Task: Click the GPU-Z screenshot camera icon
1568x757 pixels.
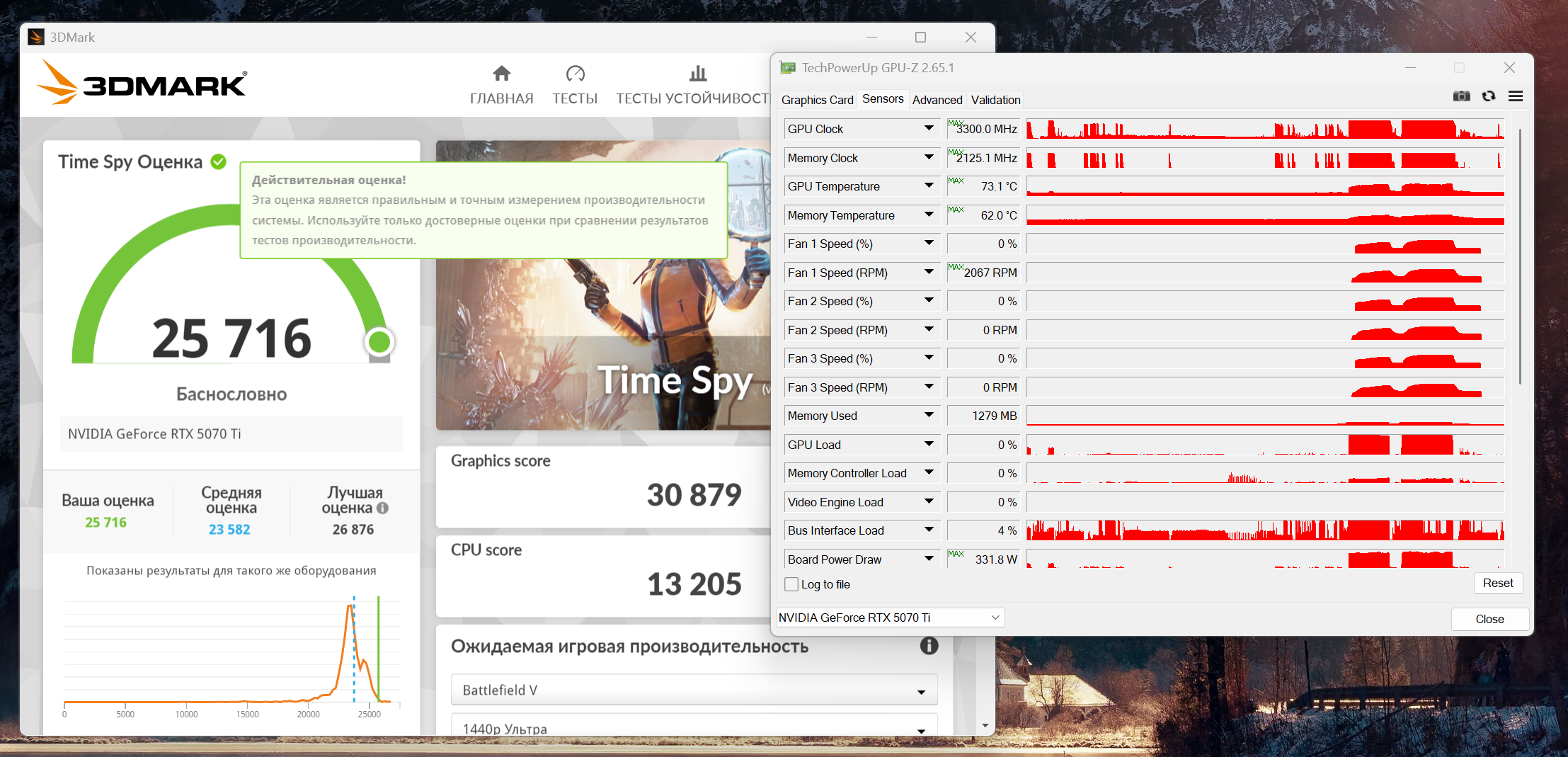Action: (x=1461, y=96)
